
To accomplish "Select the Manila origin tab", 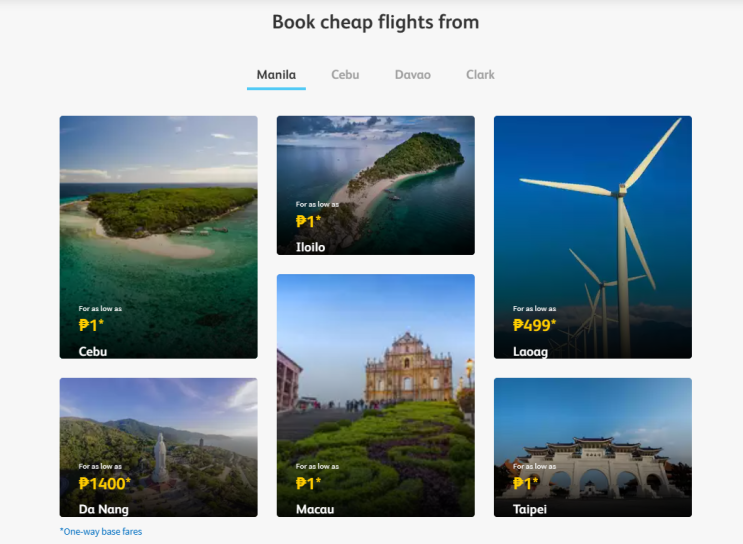I will point(276,75).
